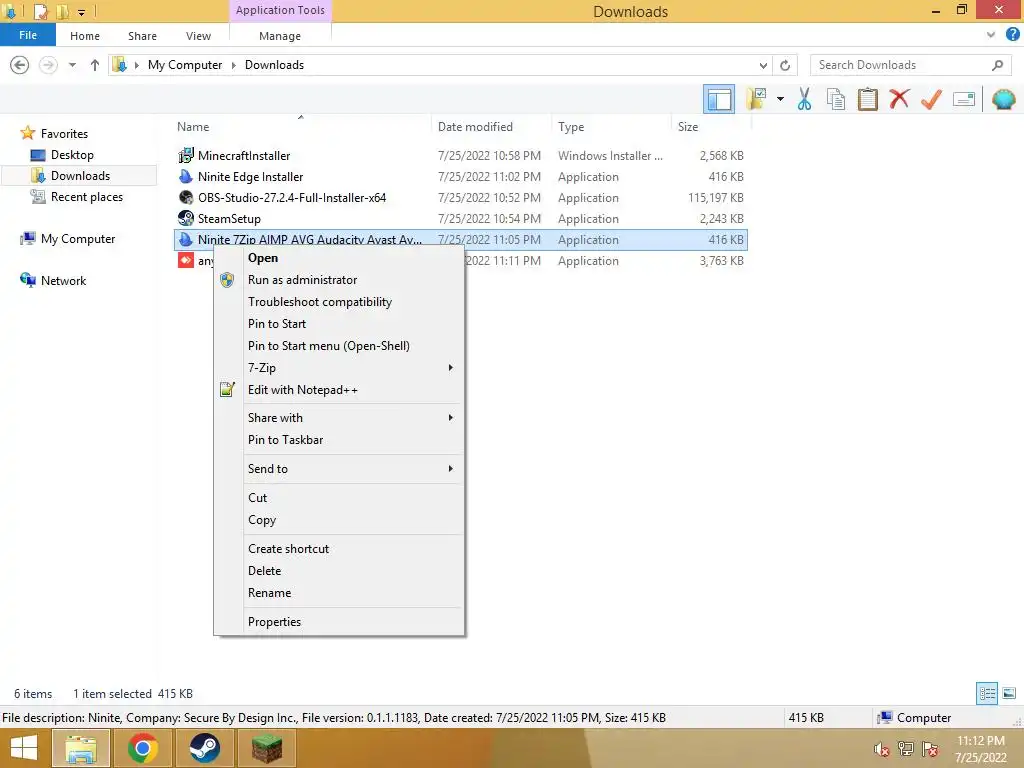Click Downloads in the address breadcrumb
This screenshot has height=768, width=1024.
[274, 65]
